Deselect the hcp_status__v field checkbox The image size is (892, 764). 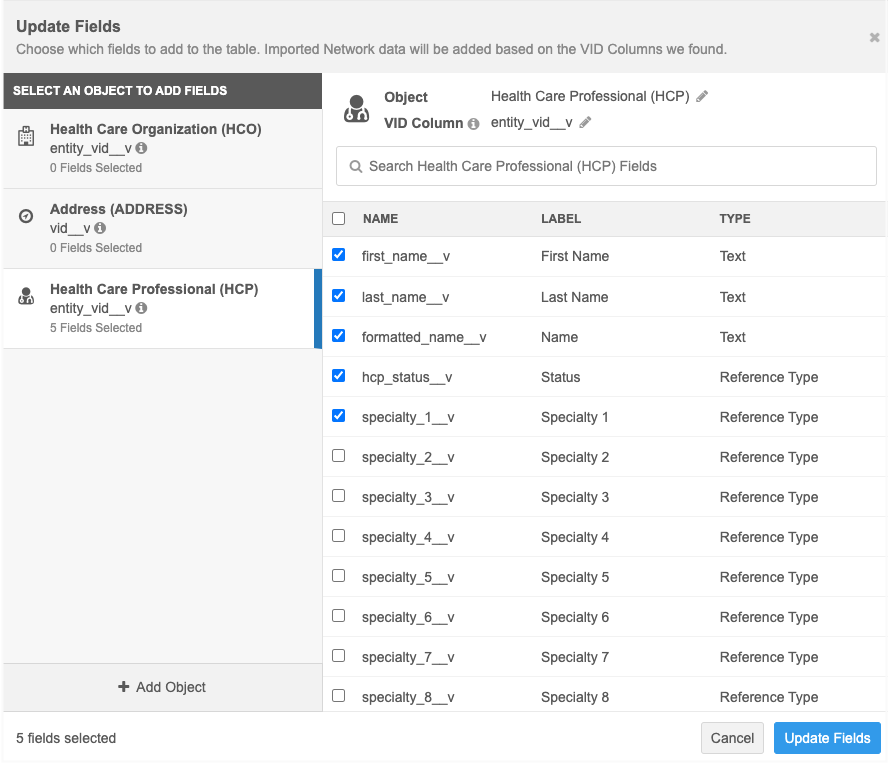pos(338,376)
